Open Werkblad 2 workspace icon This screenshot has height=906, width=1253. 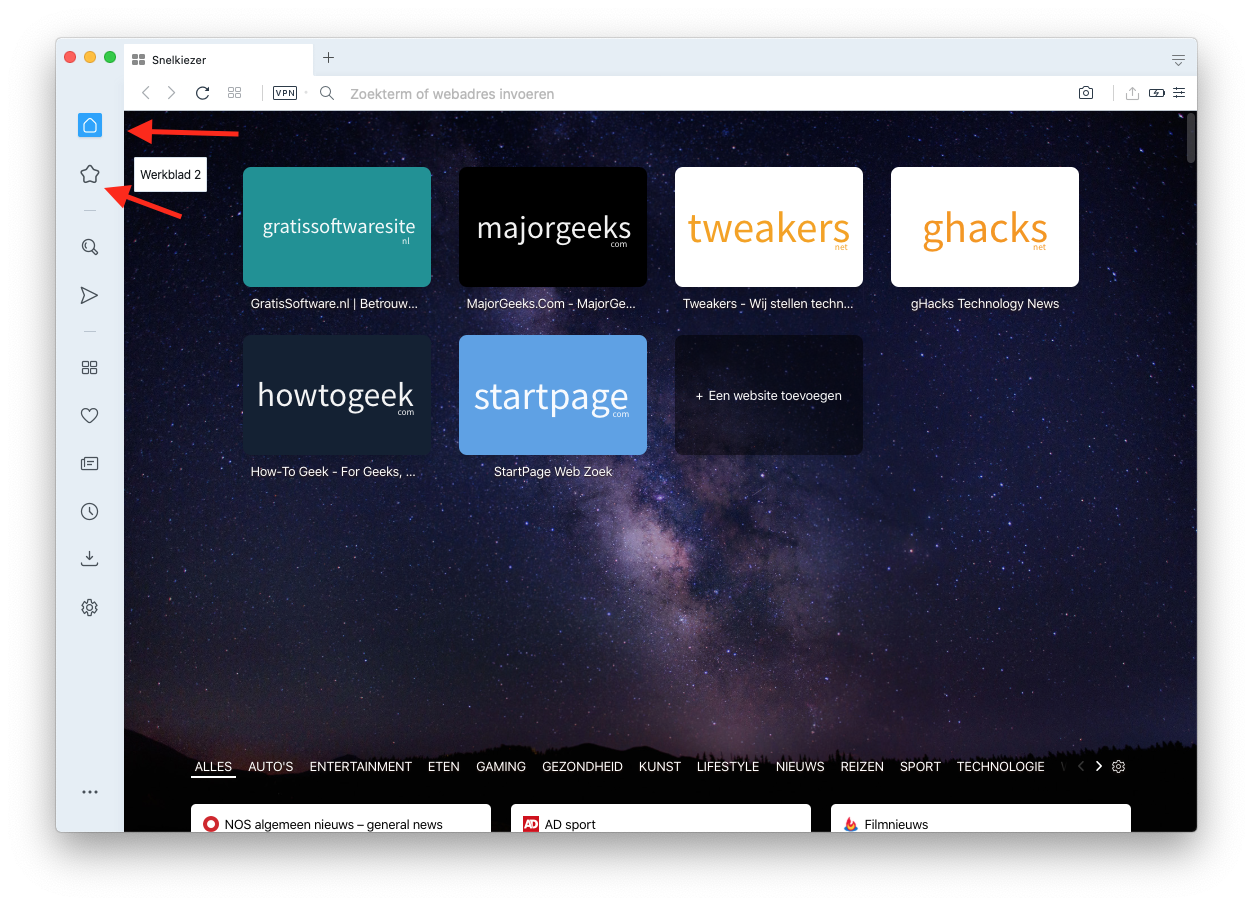click(90, 175)
